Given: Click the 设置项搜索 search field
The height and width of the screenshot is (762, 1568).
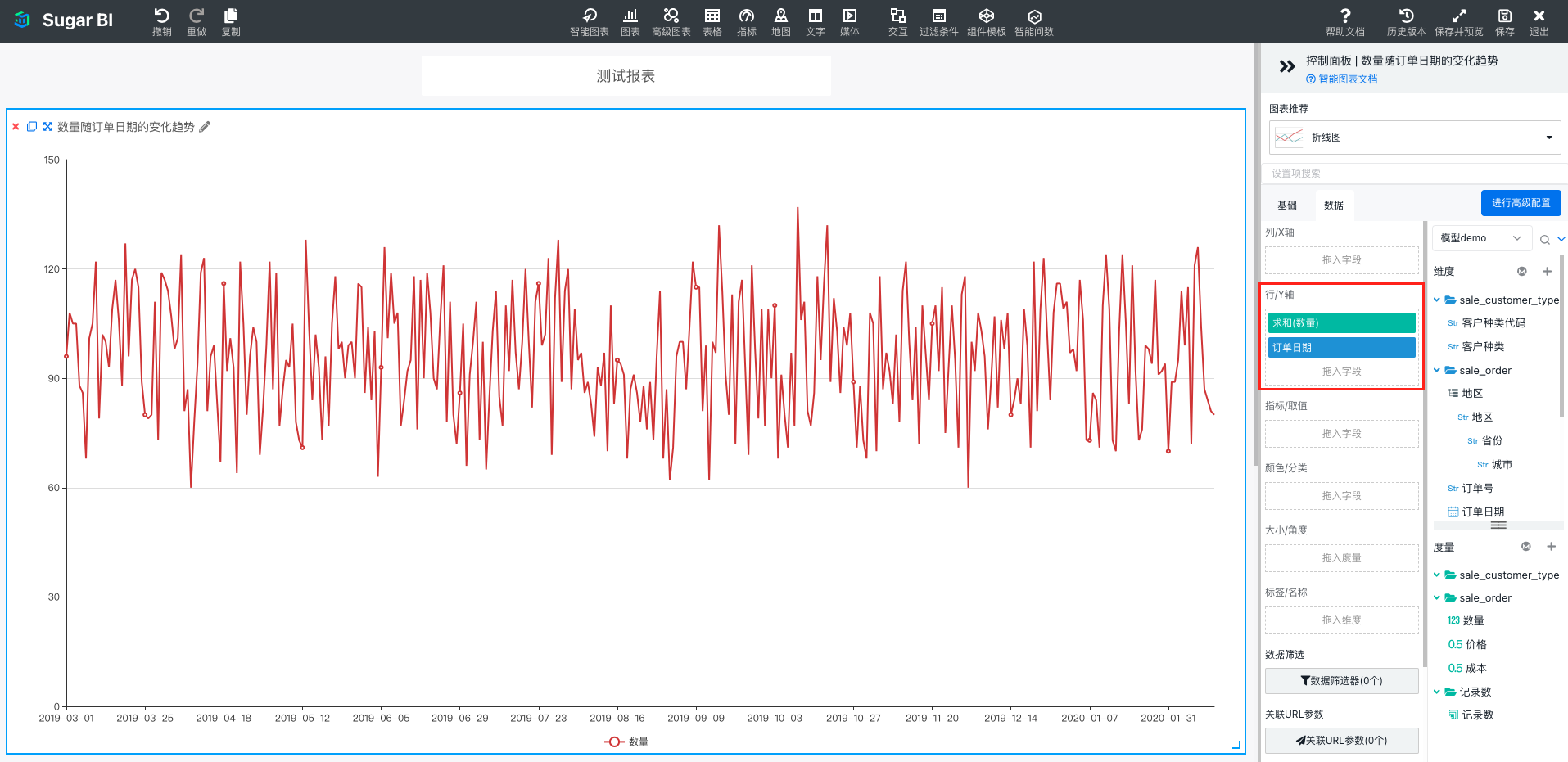Looking at the screenshot, I should (1414, 174).
